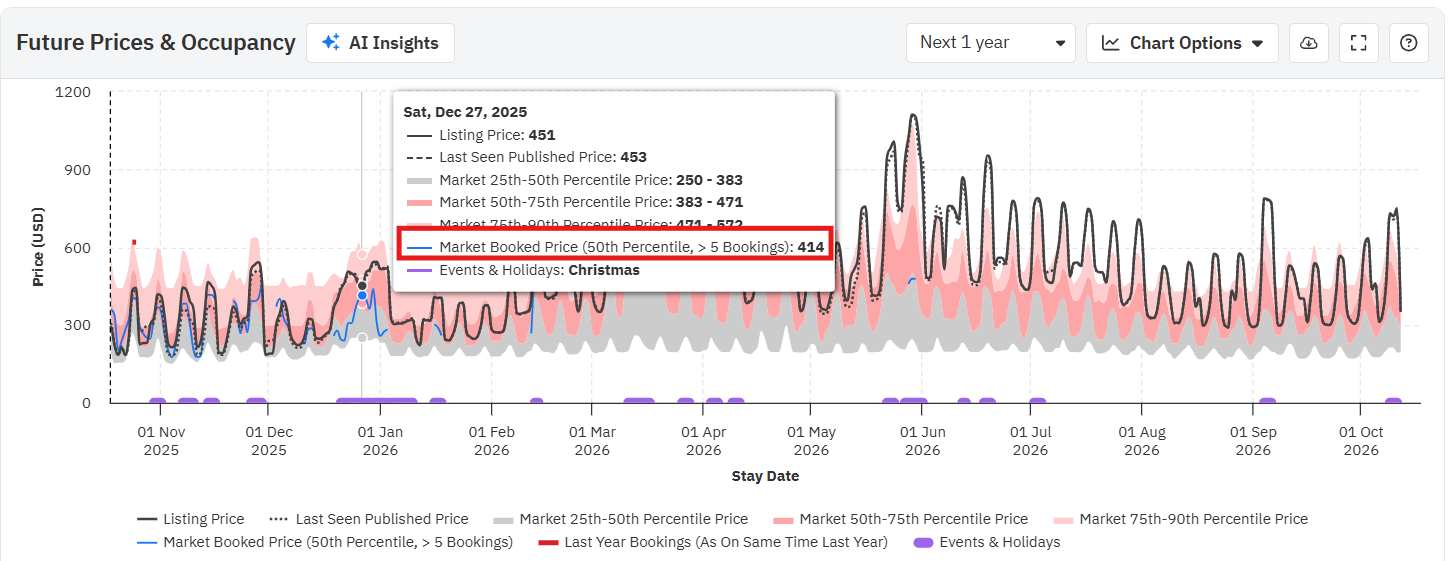Image resolution: width=1451 pixels, height=561 pixels.
Task: Expand the Chart Options menu
Action: 1182,43
